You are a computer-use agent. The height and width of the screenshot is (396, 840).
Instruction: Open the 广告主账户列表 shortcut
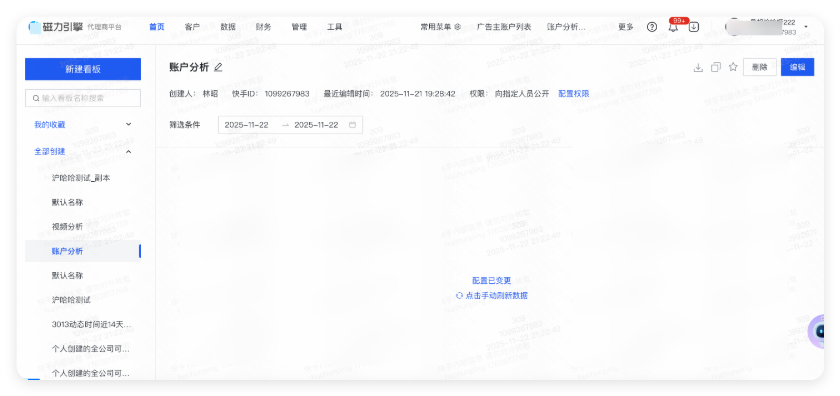click(504, 27)
